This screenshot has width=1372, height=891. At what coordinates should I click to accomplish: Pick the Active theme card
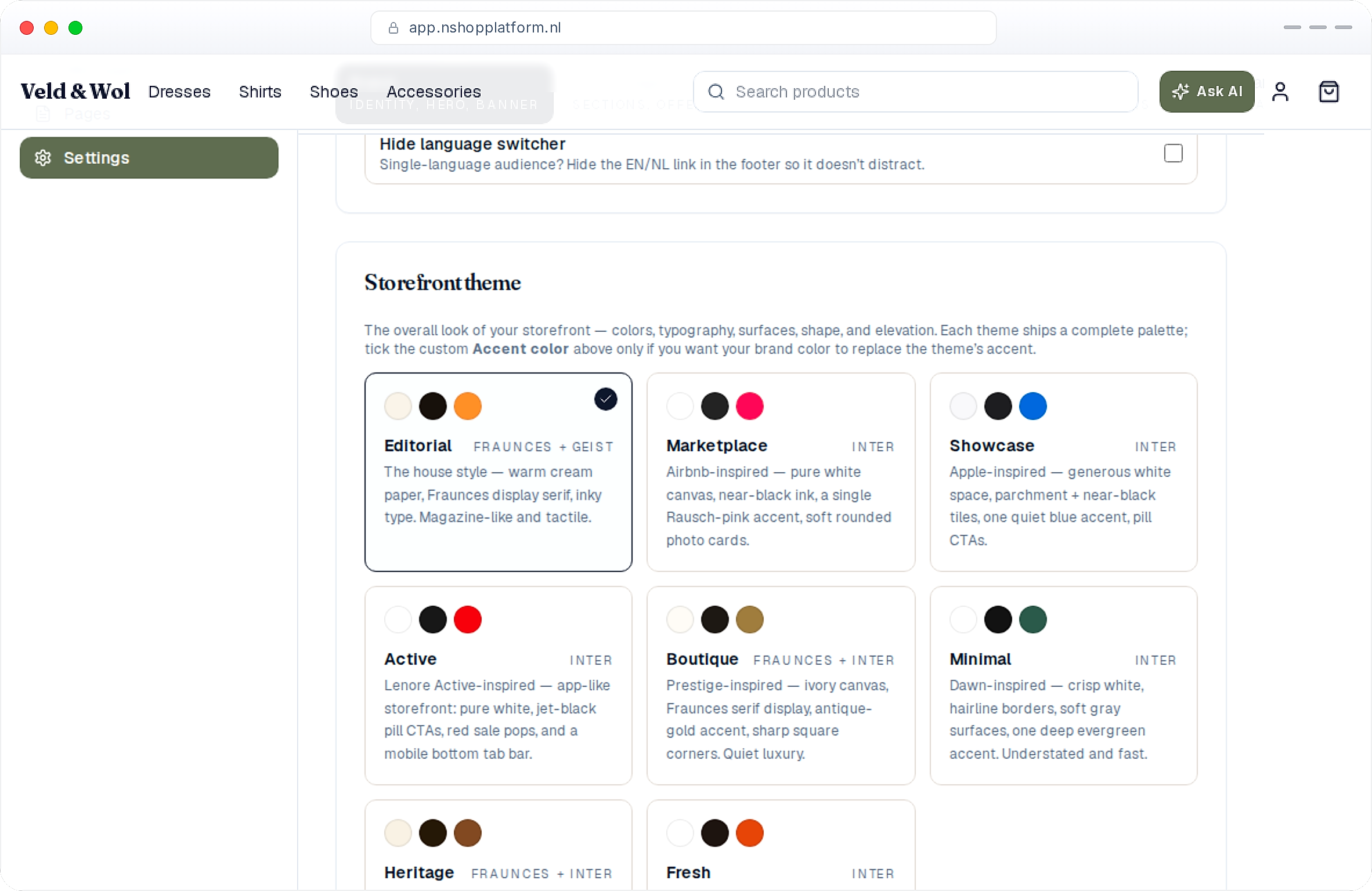point(498,686)
